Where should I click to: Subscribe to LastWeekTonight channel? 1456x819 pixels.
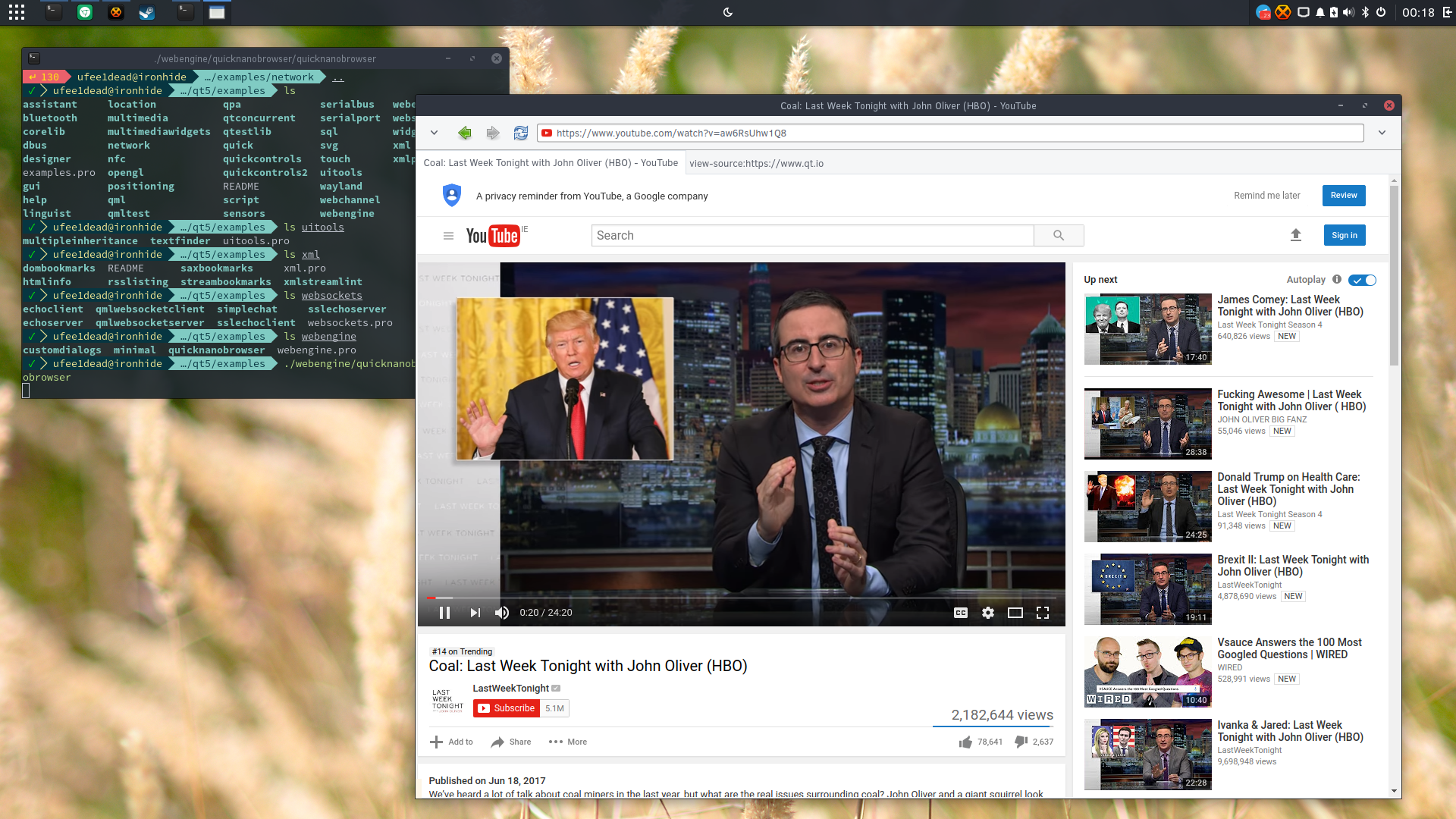click(x=507, y=708)
